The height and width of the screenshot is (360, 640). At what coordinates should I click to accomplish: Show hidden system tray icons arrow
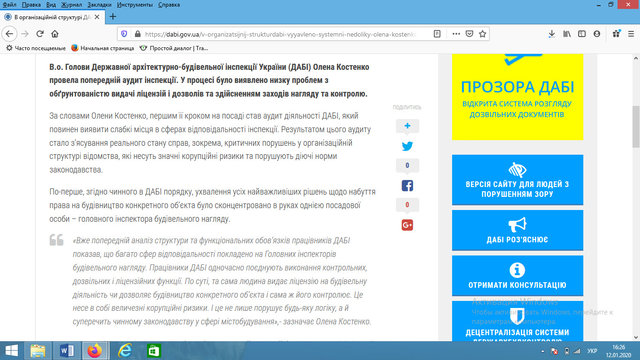542,351
